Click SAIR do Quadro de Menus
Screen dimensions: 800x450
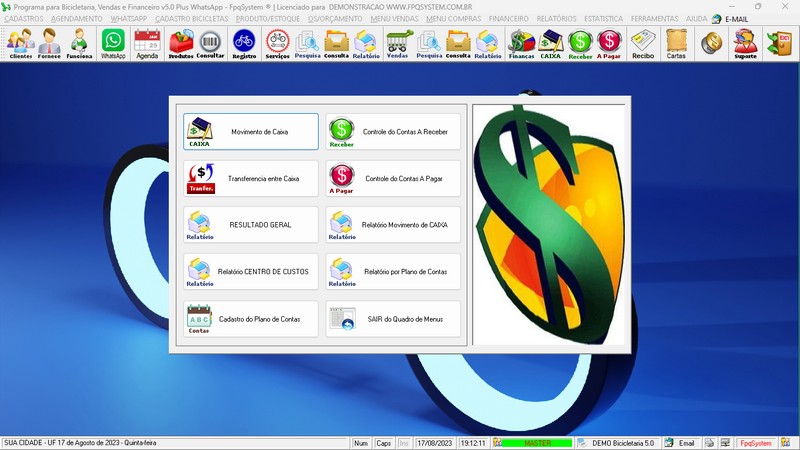tap(394, 319)
